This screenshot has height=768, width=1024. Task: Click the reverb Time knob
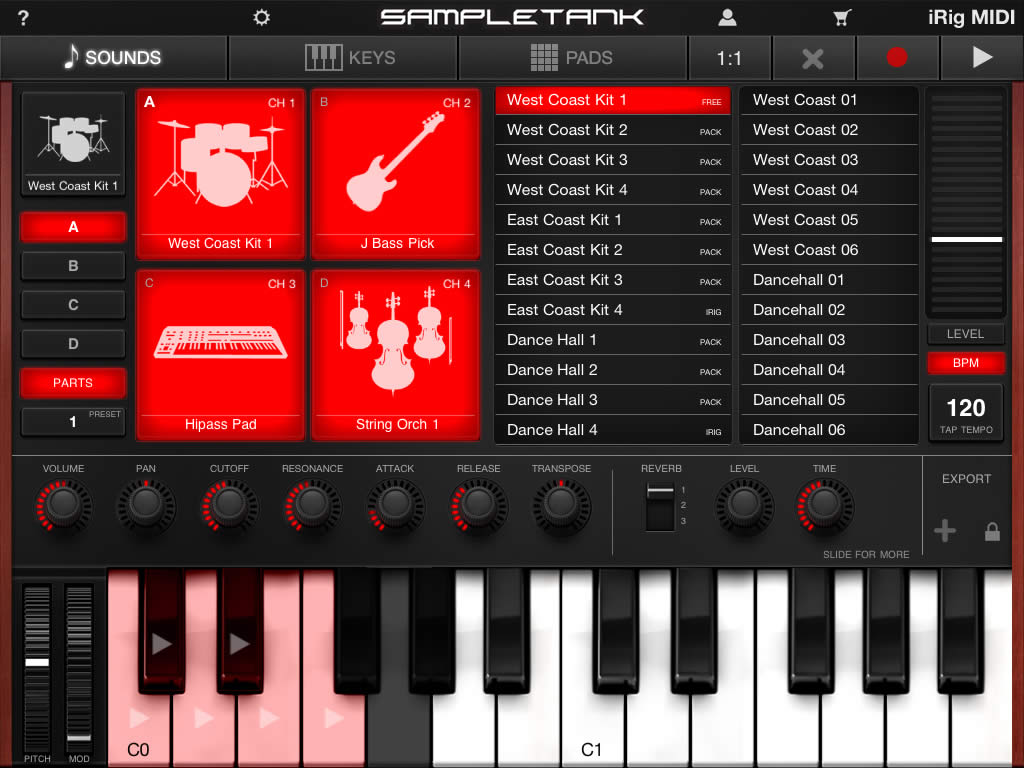coord(824,505)
